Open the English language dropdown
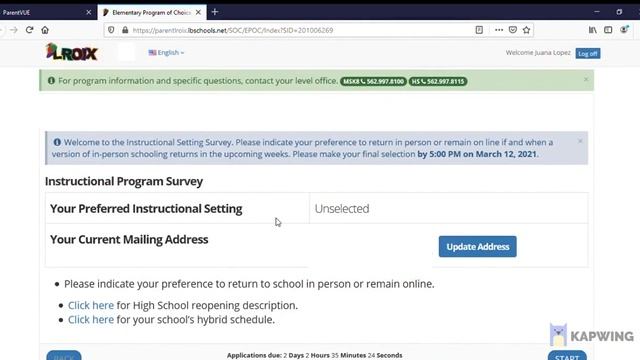This screenshot has height=360, width=640. point(166,53)
